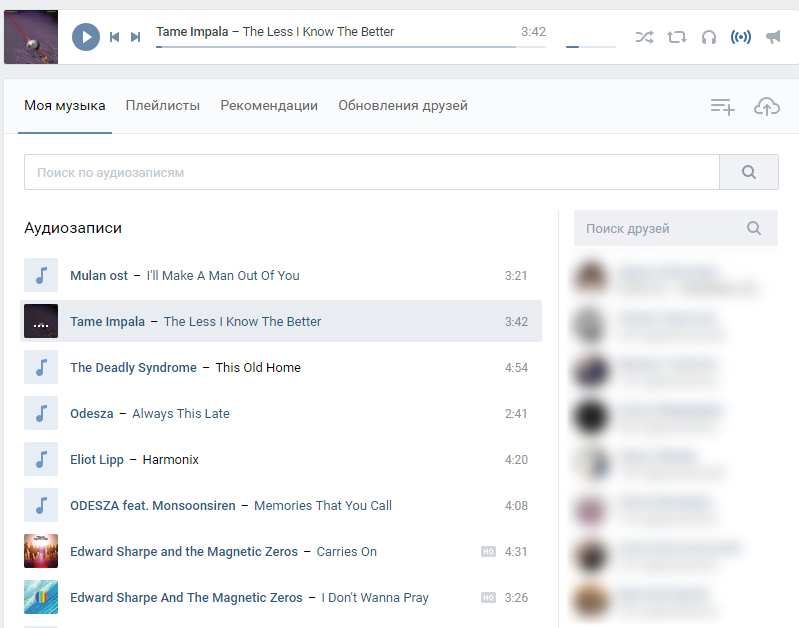799x628 pixels.
Task: Click the headphones icon in the player
Action: tap(709, 37)
